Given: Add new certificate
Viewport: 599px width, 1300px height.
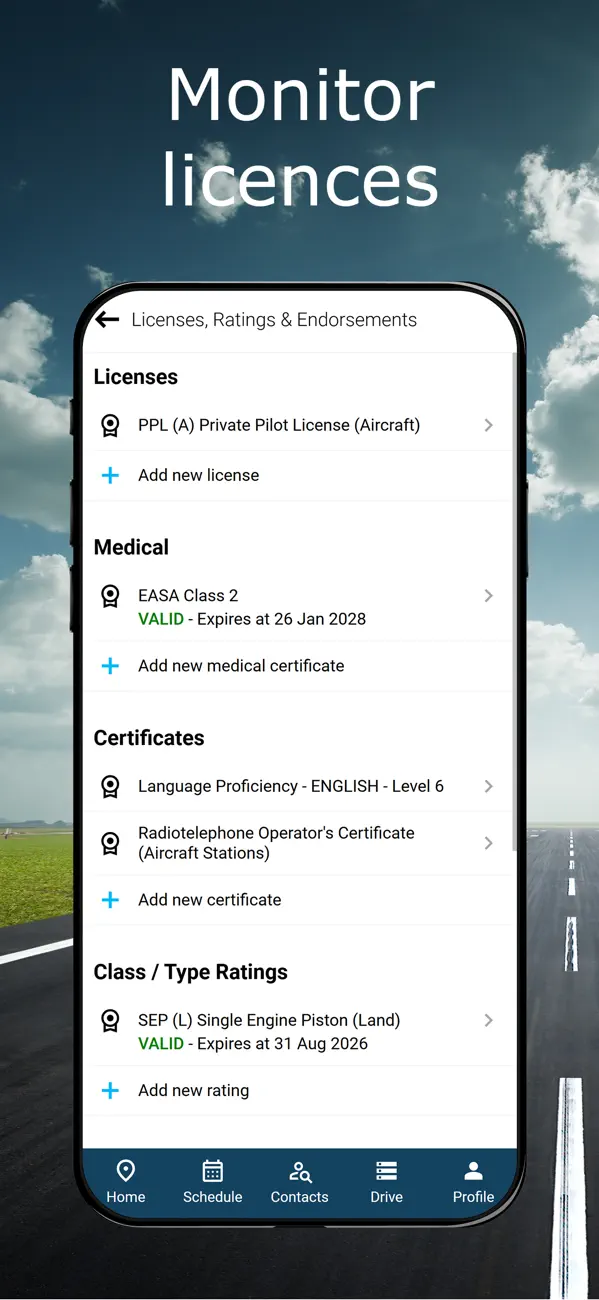Looking at the screenshot, I should (298, 900).
